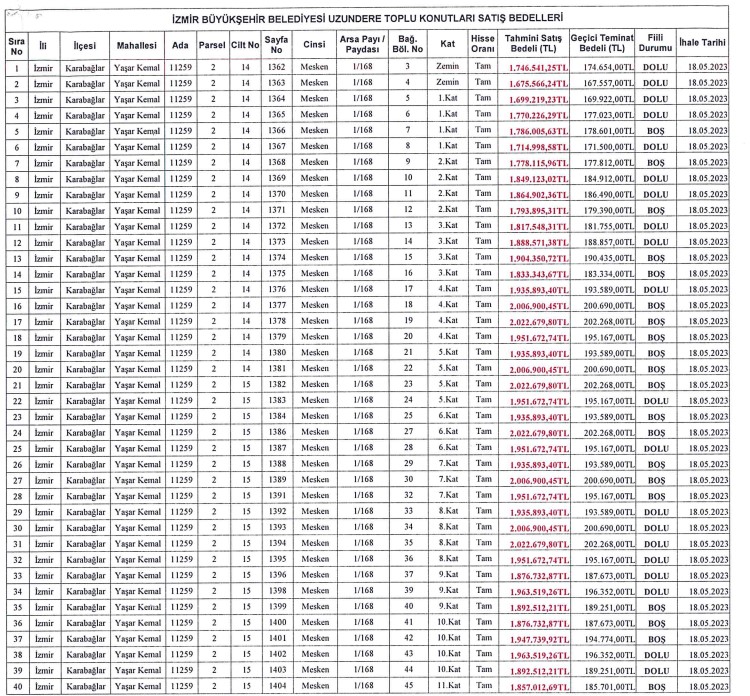The width and height of the screenshot is (750, 696).
Task: Click the sale price 1.699.219,23TL
Action: pyautogui.click(x=539, y=99)
